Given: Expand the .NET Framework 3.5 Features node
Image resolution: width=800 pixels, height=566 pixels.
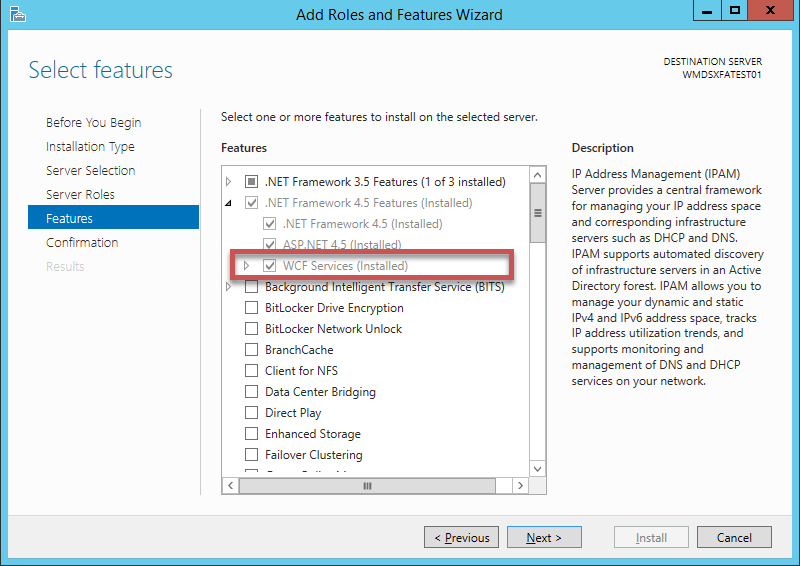Looking at the screenshot, I should (229, 182).
